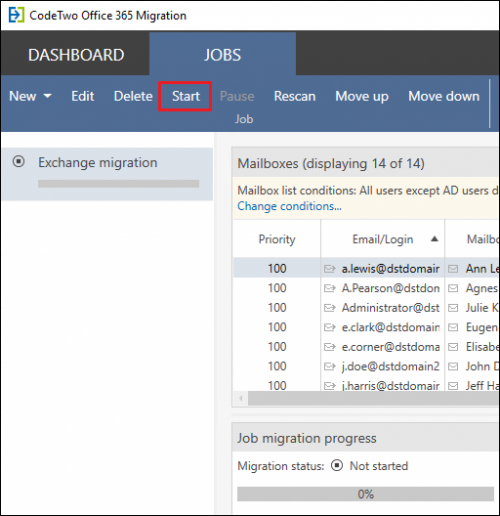Switch to the DASHBOARD tab
The width and height of the screenshot is (500, 516).
pos(76,55)
